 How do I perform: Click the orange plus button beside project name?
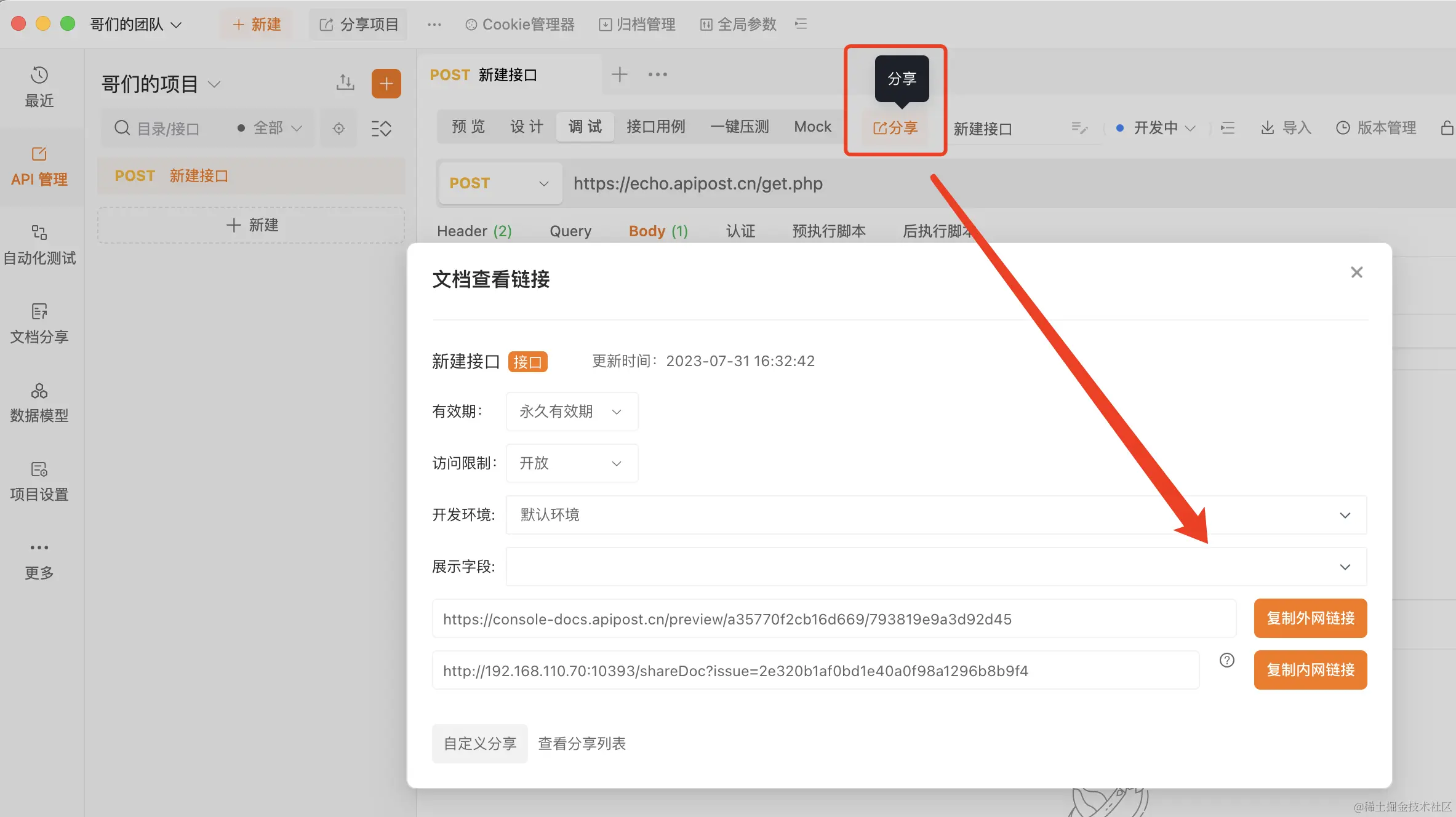pos(386,84)
